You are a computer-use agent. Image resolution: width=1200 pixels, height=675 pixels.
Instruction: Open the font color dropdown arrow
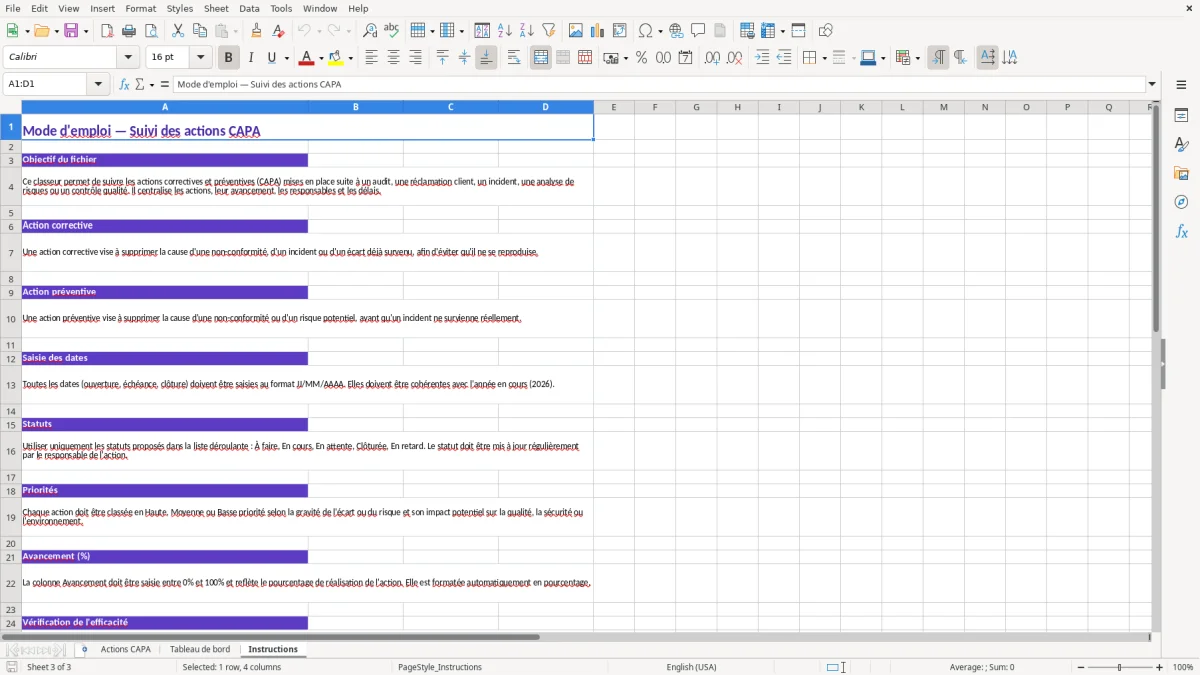pos(320,58)
